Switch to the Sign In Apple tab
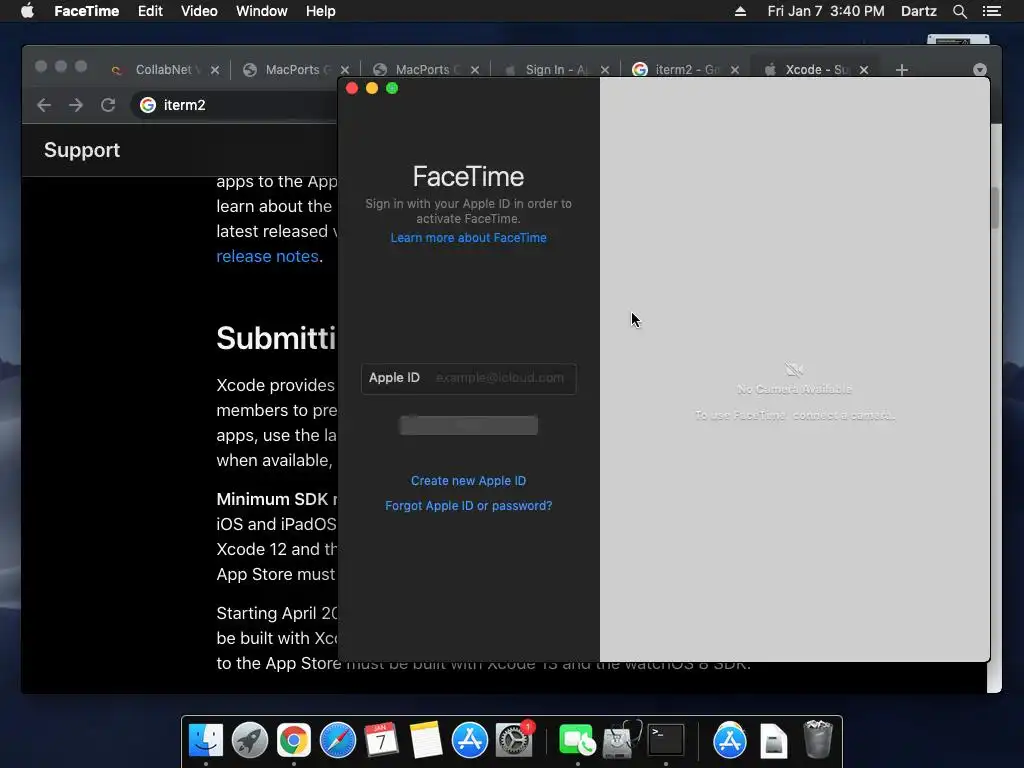Viewport: 1024px width, 768px height. (555, 70)
